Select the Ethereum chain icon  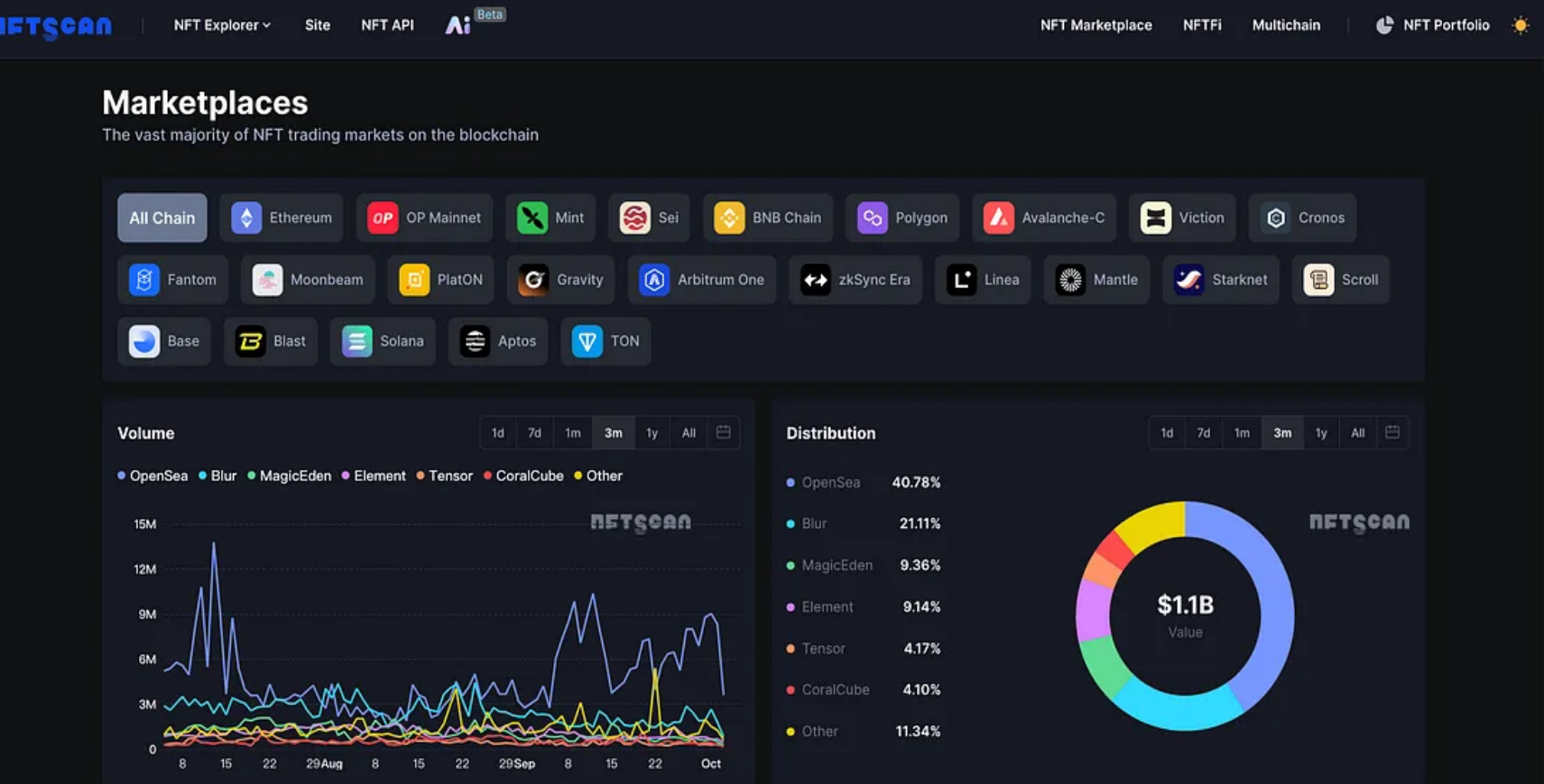pyautogui.click(x=246, y=217)
